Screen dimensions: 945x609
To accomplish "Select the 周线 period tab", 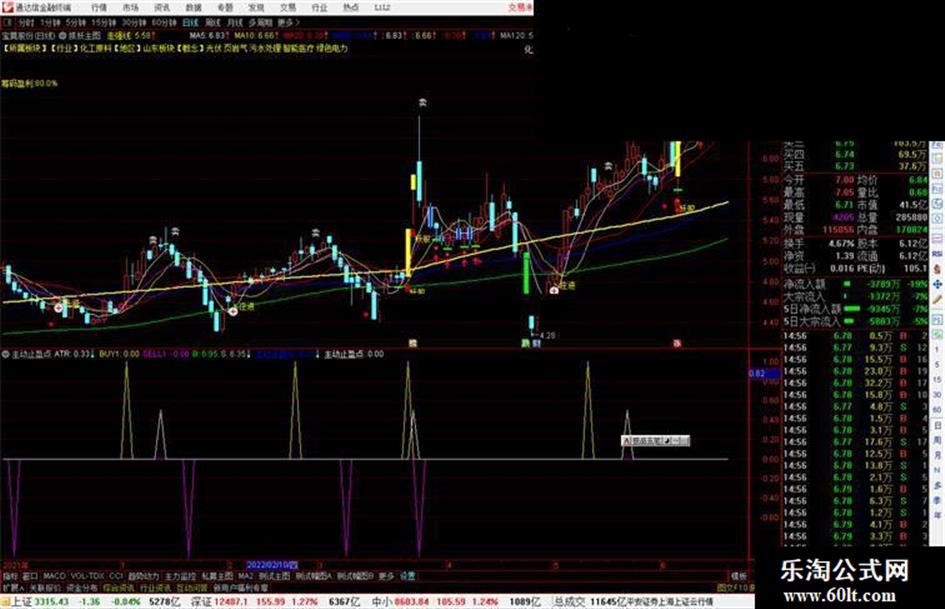I will tap(213, 22).
